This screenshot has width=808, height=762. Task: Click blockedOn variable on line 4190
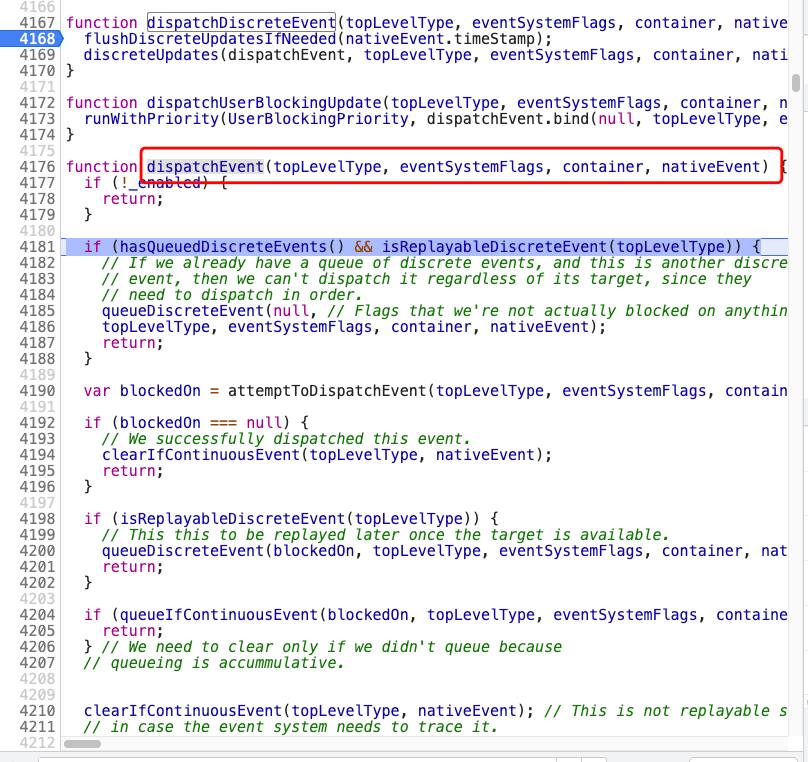click(160, 391)
